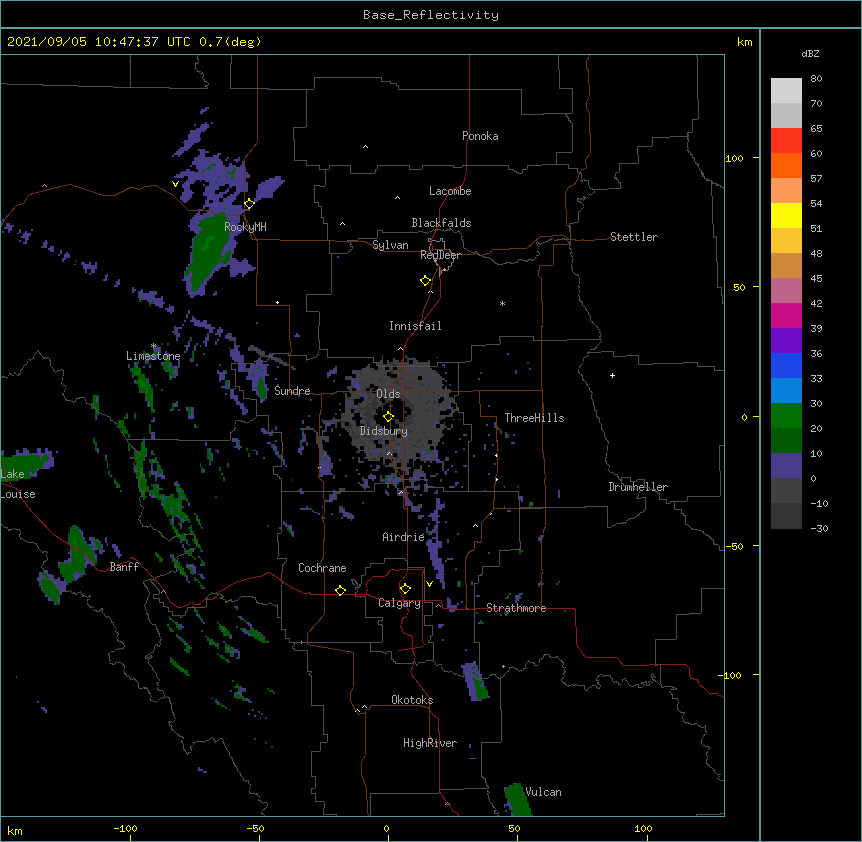Screen dimensions: 862x842
Task: Click the Olds city label
Action: (x=388, y=394)
